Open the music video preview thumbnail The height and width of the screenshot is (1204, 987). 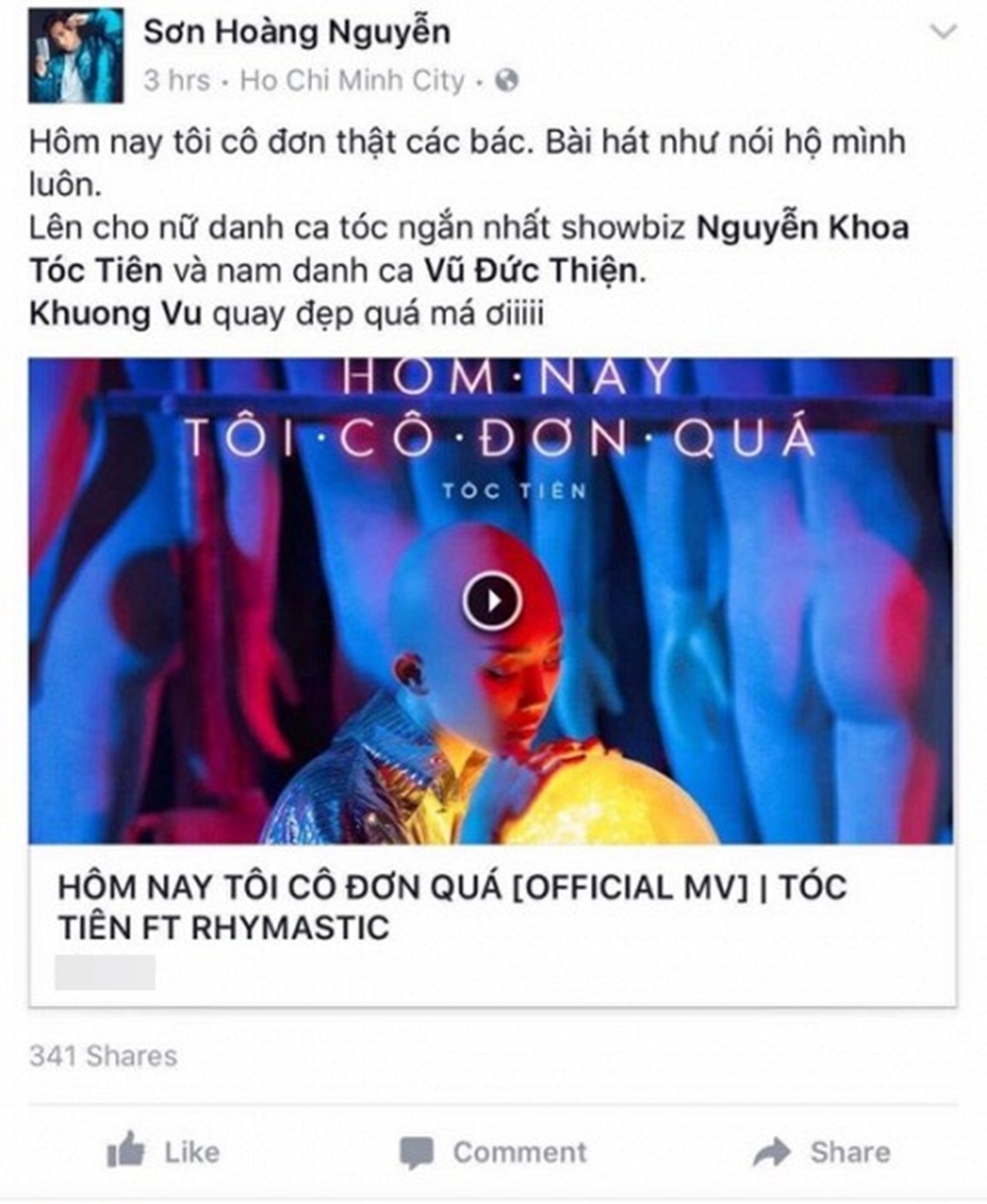492,601
